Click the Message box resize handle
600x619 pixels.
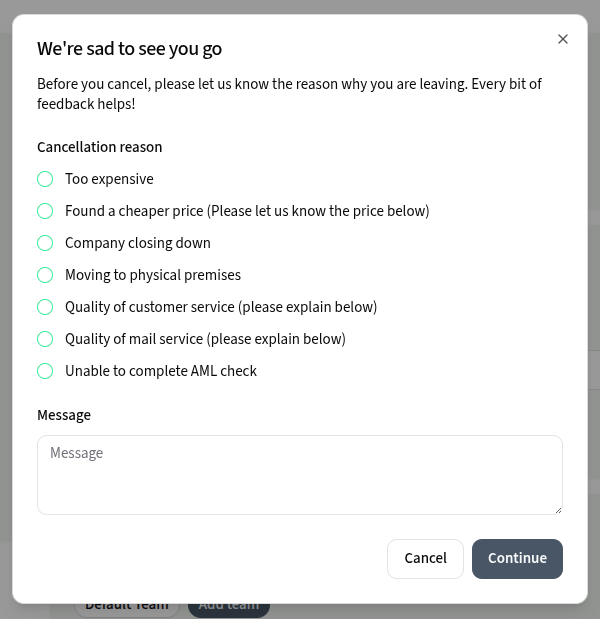click(557, 509)
